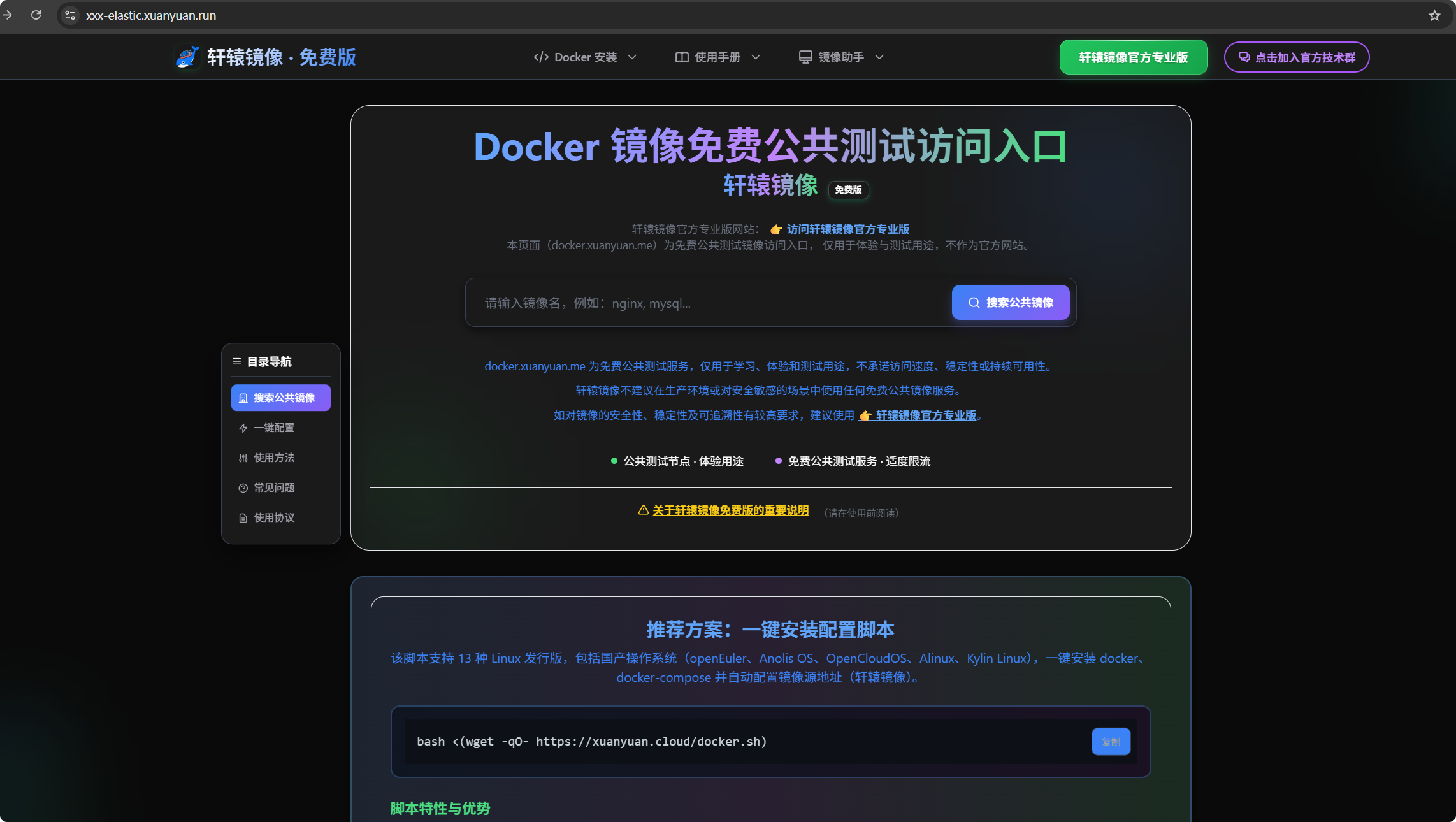Click the green 轩辕镜像官方专业版 button
This screenshot has height=822, width=1456.
click(1133, 57)
